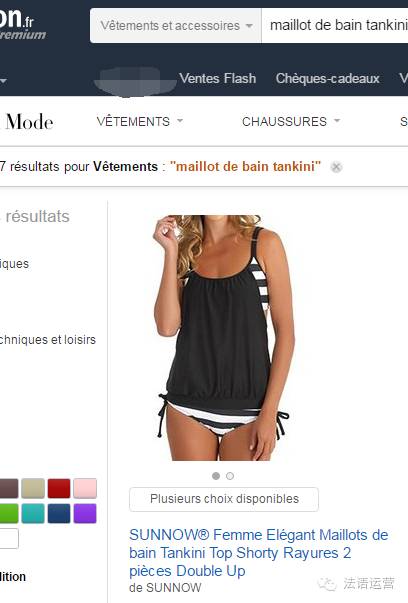The height and width of the screenshot is (603, 408).
Task: Filter by turquoise color swatch
Action: [x=33, y=513]
